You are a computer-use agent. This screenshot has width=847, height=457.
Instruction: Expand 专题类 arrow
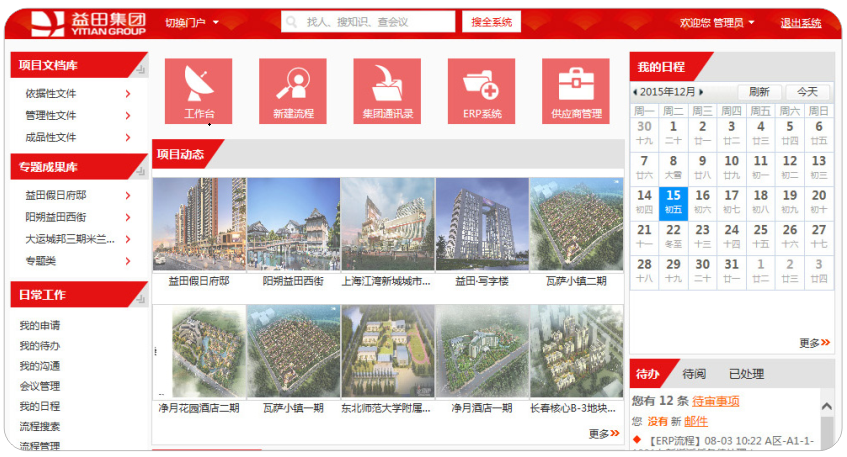(128, 261)
